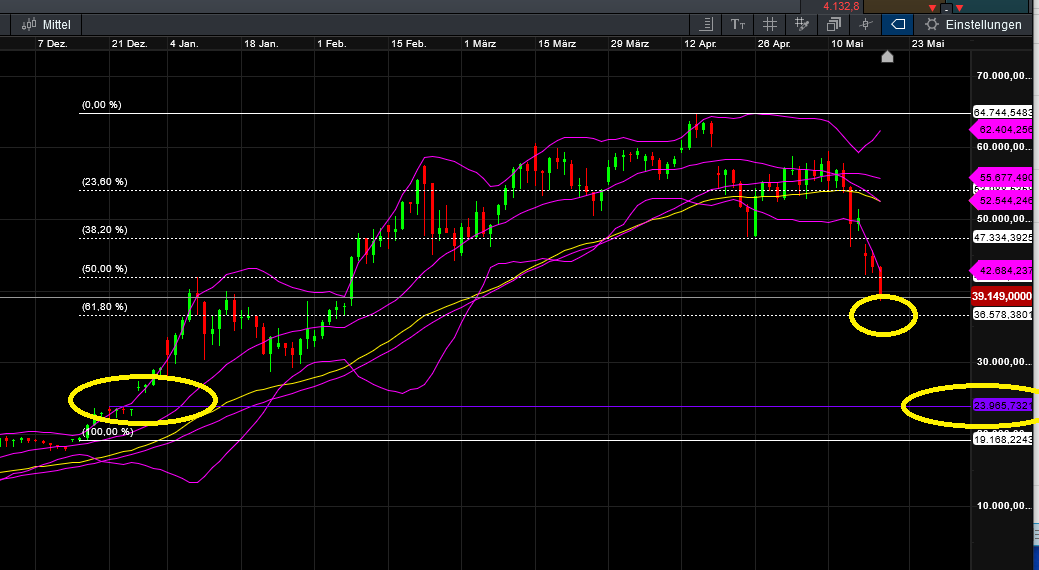The height and width of the screenshot is (570, 1039).
Task: Click the 70.000,00 price axis label
Action: coord(1003,76)
